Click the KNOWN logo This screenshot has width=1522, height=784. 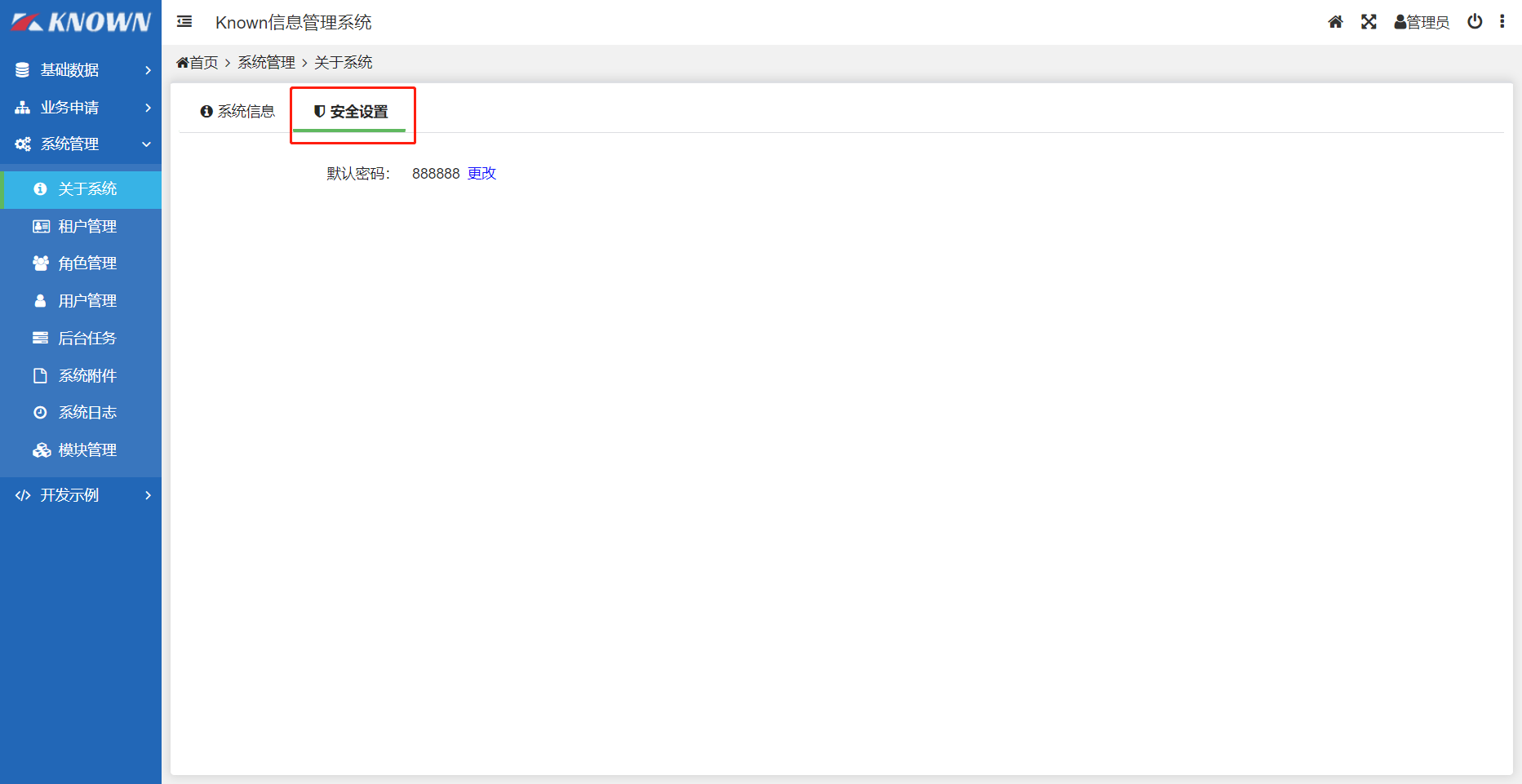pyautogui.click(x=81, y=22)
